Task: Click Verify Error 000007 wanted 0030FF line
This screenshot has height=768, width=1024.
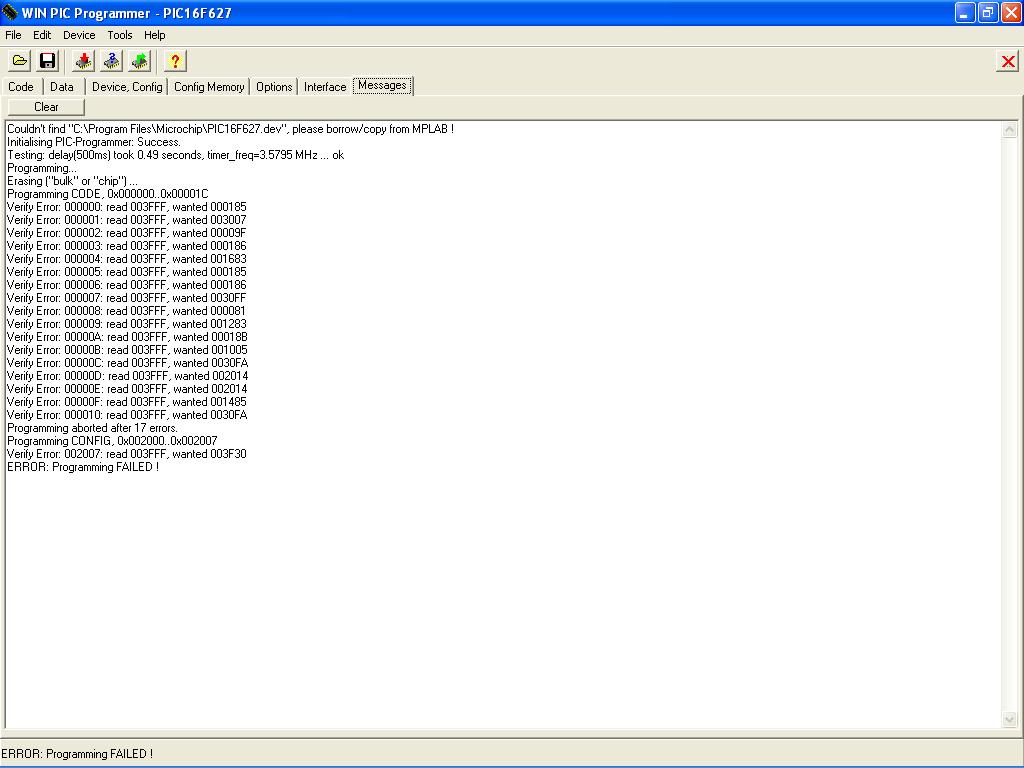Action: 127,298
